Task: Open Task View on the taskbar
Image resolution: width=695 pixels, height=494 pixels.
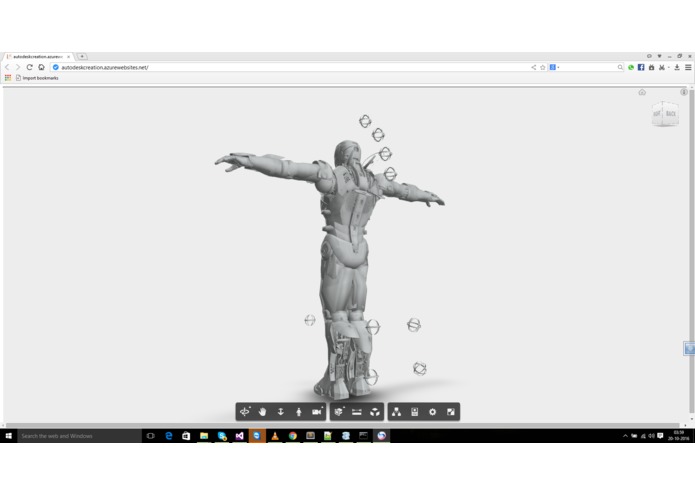Action: (x=151, y=436)
